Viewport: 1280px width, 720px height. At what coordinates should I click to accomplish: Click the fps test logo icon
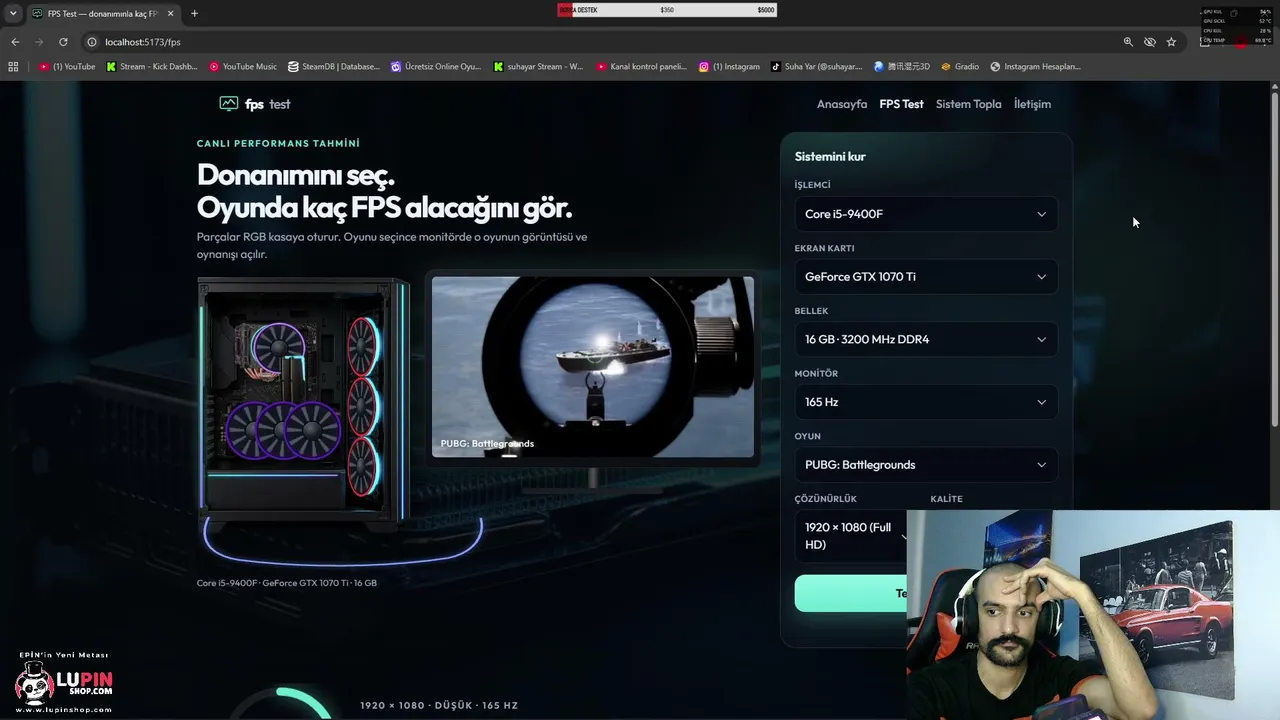229,104
